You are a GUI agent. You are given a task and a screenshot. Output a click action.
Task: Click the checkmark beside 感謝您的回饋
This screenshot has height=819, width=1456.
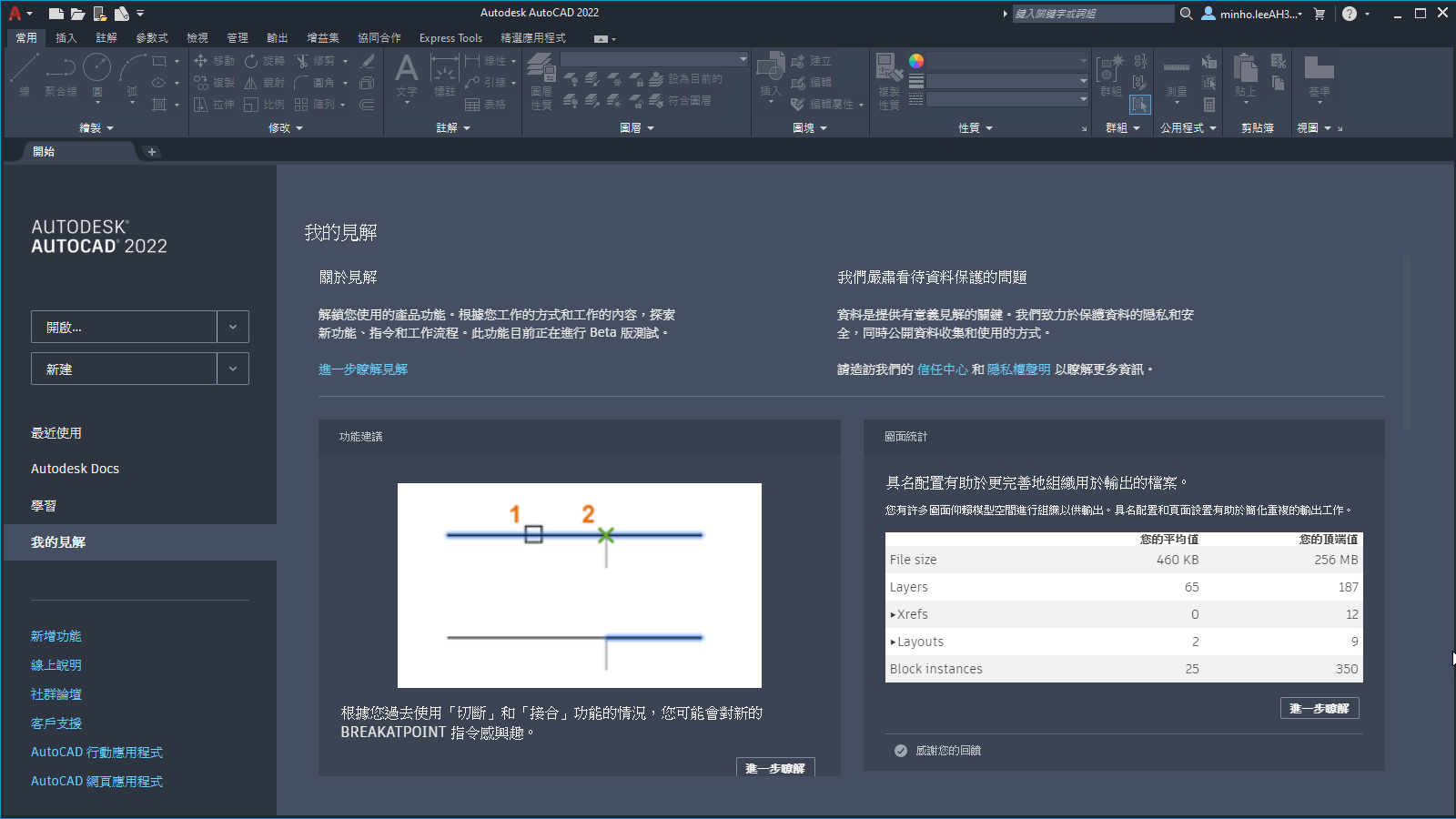click(901, 751)
